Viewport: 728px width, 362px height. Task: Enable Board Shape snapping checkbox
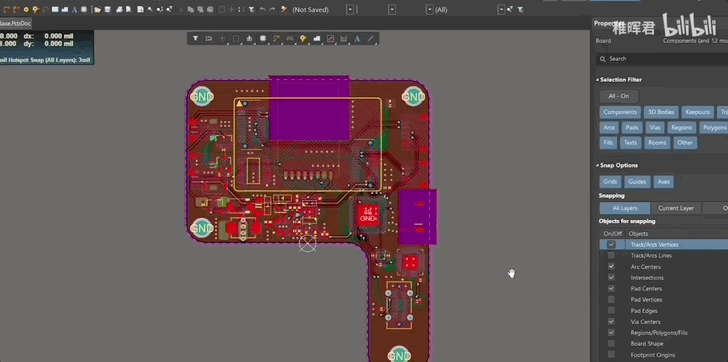tap(611, 344)
